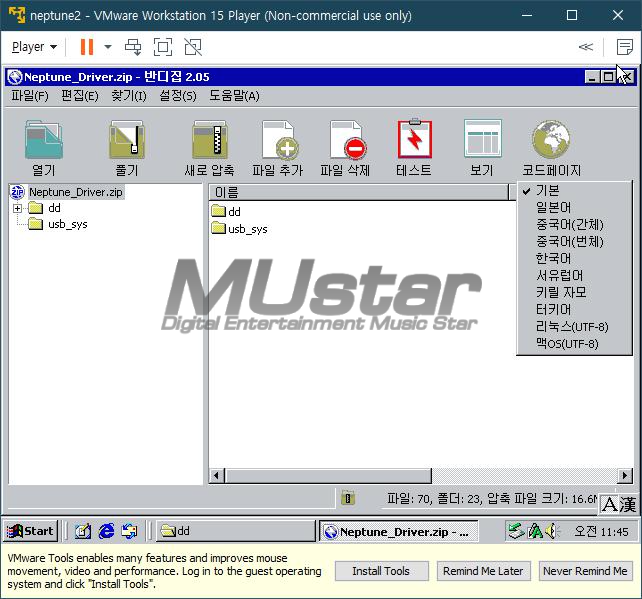Run the 테스트 (Test) archive tool
642x599 pixels.
414,139
